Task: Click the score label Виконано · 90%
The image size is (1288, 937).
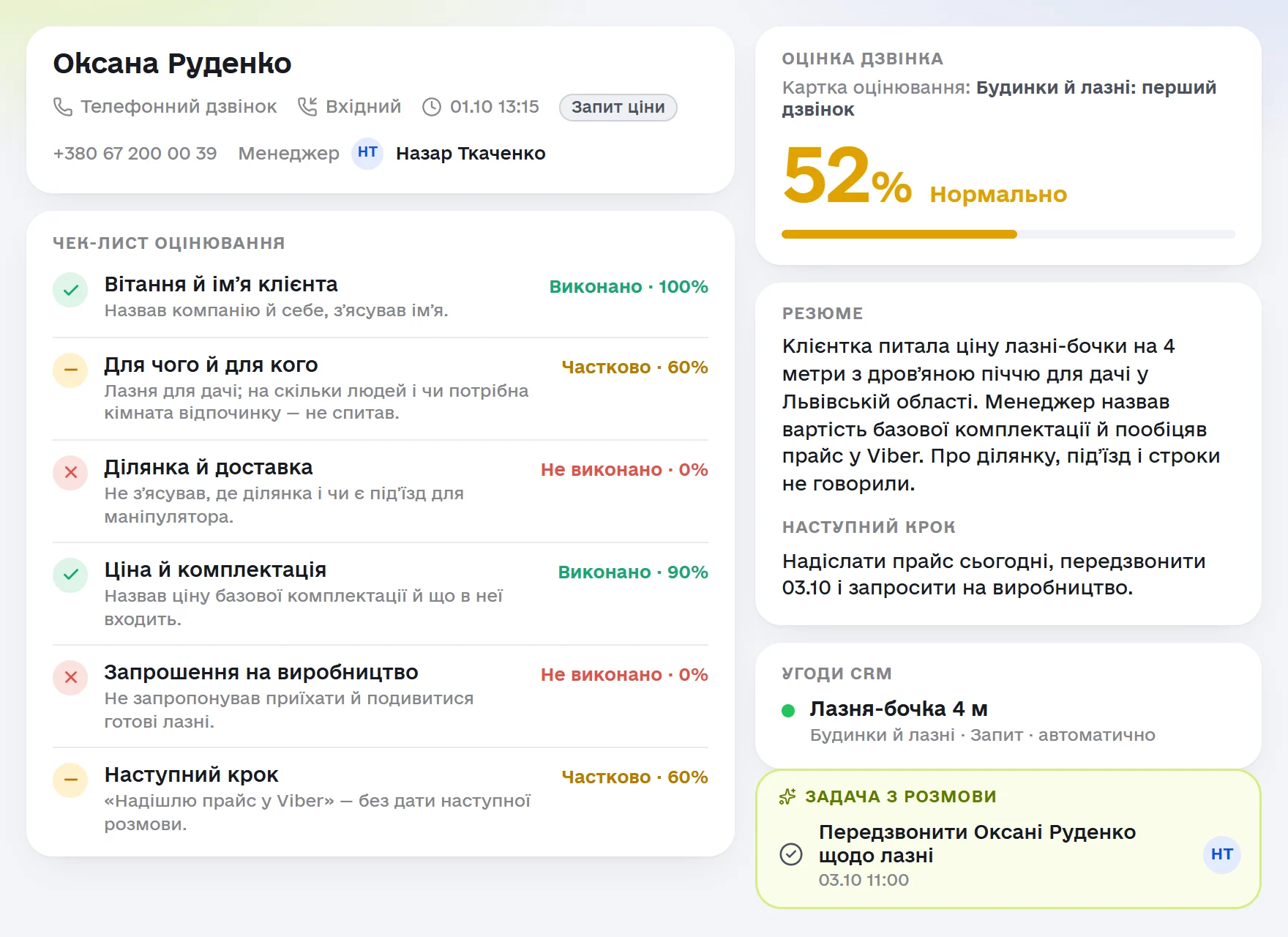Action: pyautogui.click(x=633, y=572)
